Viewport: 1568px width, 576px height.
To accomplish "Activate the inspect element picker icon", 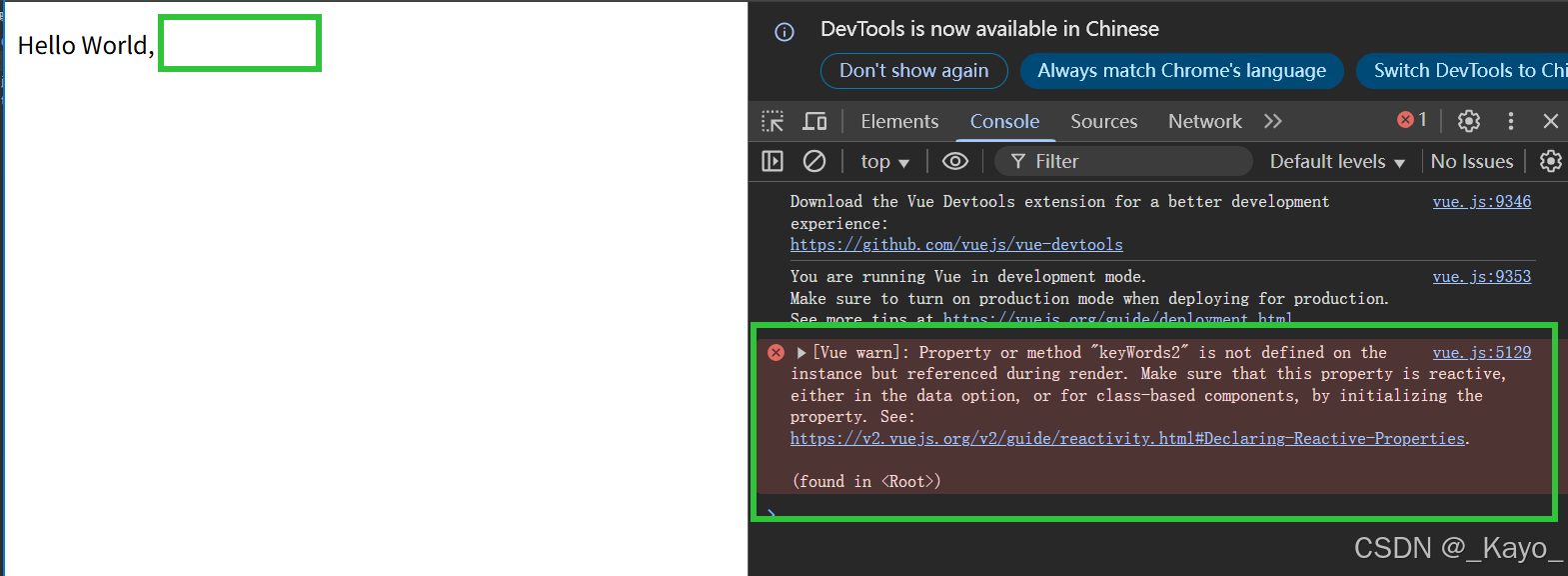I will [x=773, y=121].
